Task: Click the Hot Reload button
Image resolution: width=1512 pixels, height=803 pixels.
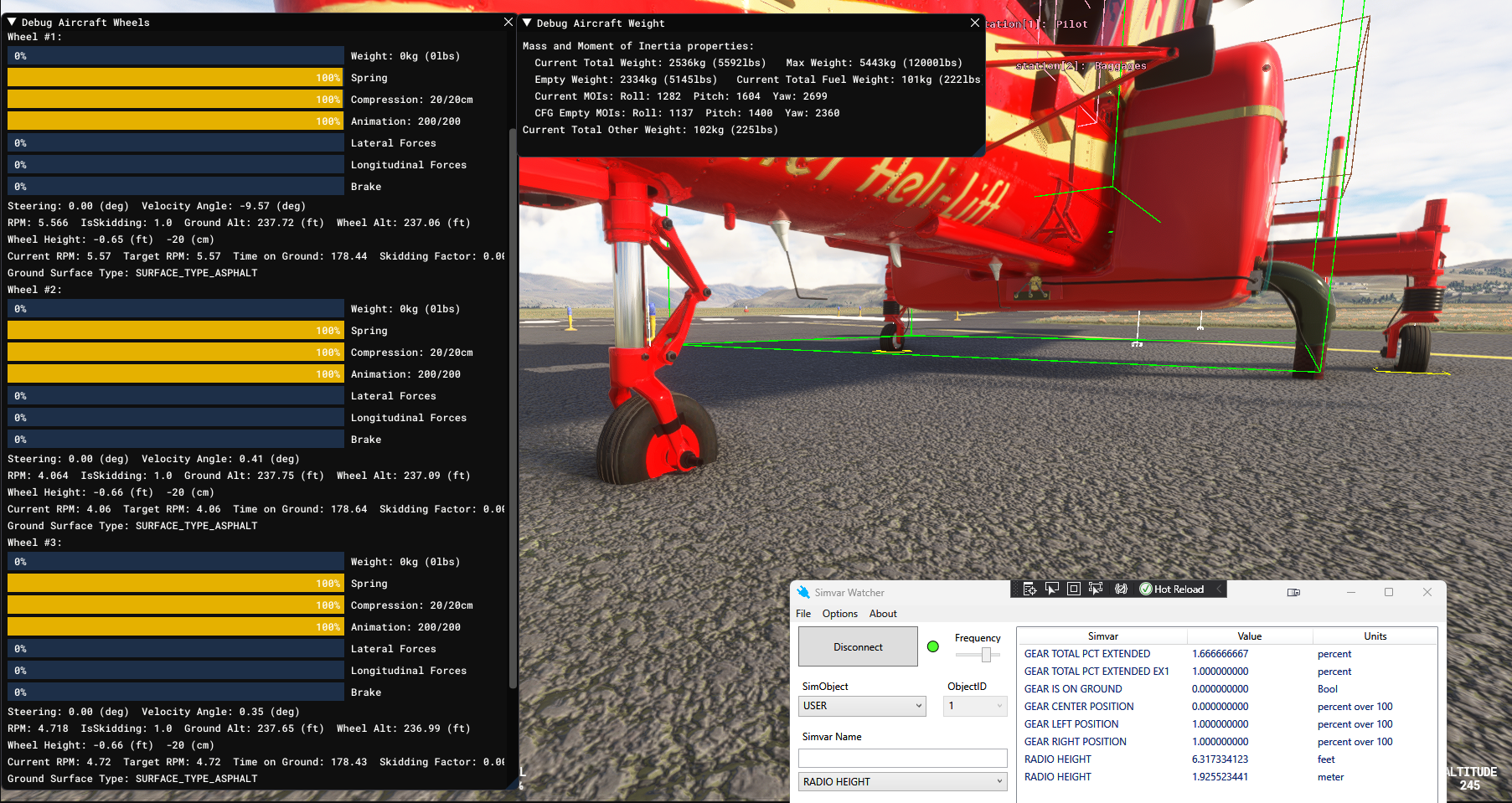Action: point(1172,589)
